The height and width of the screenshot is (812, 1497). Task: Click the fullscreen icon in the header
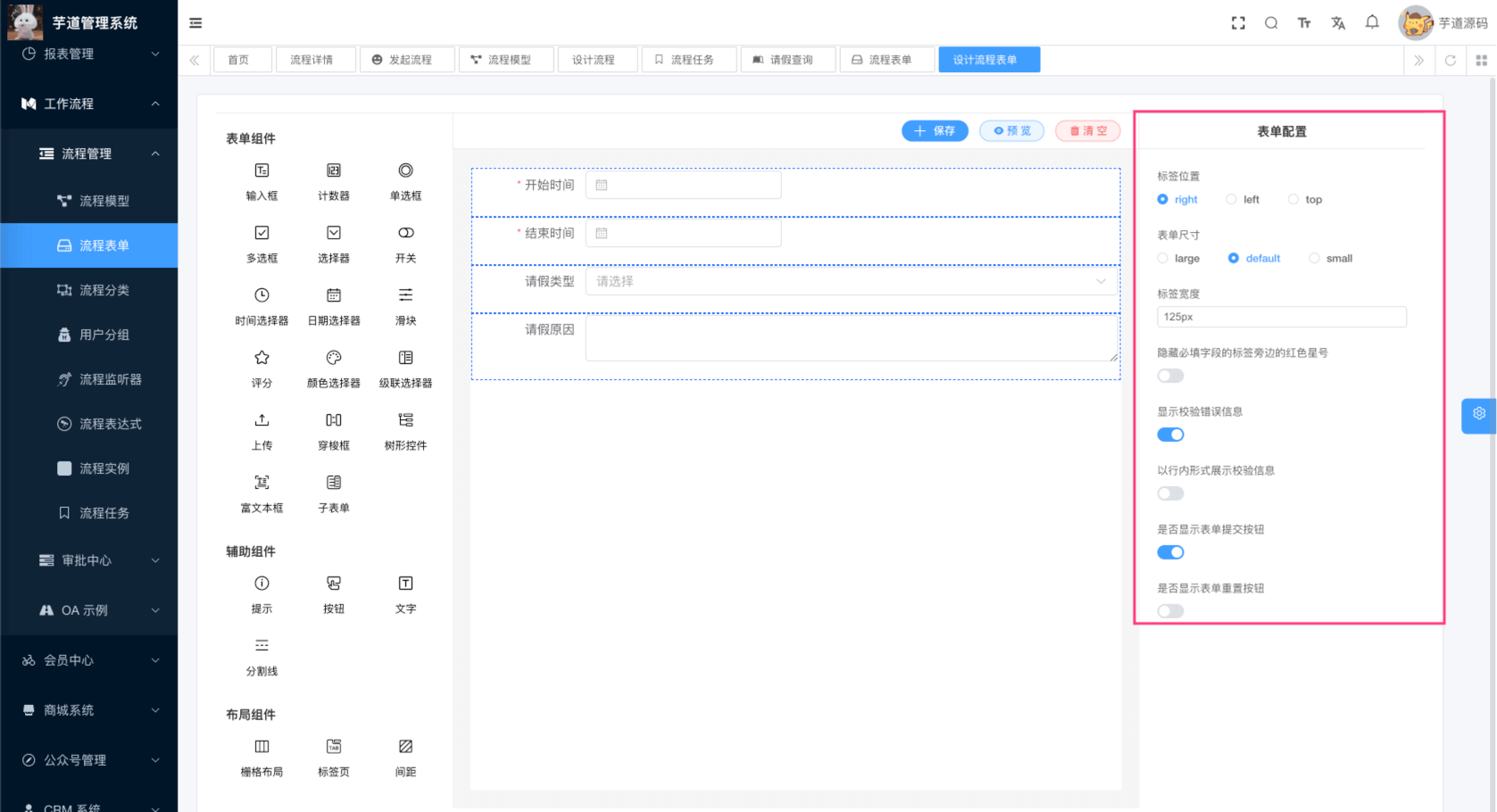coord(1238,22)
